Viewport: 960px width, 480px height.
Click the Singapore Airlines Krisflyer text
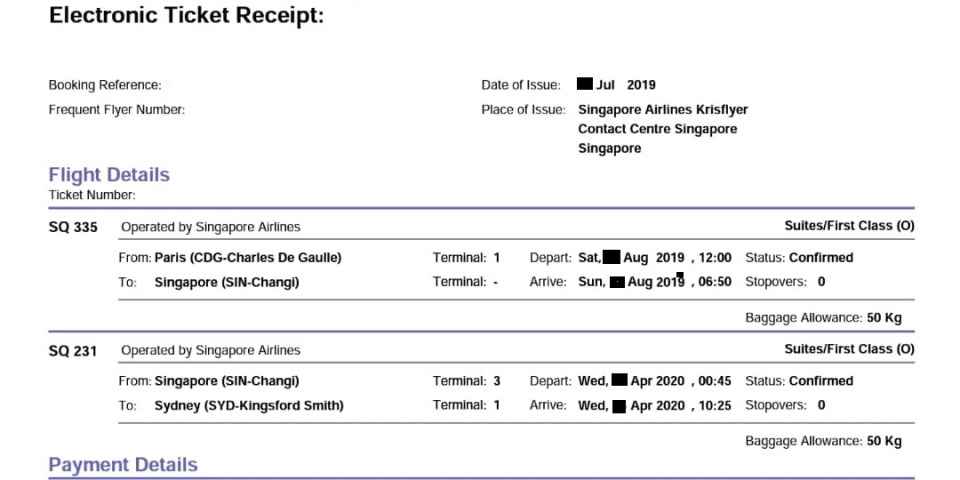click(x=663, y=110)
